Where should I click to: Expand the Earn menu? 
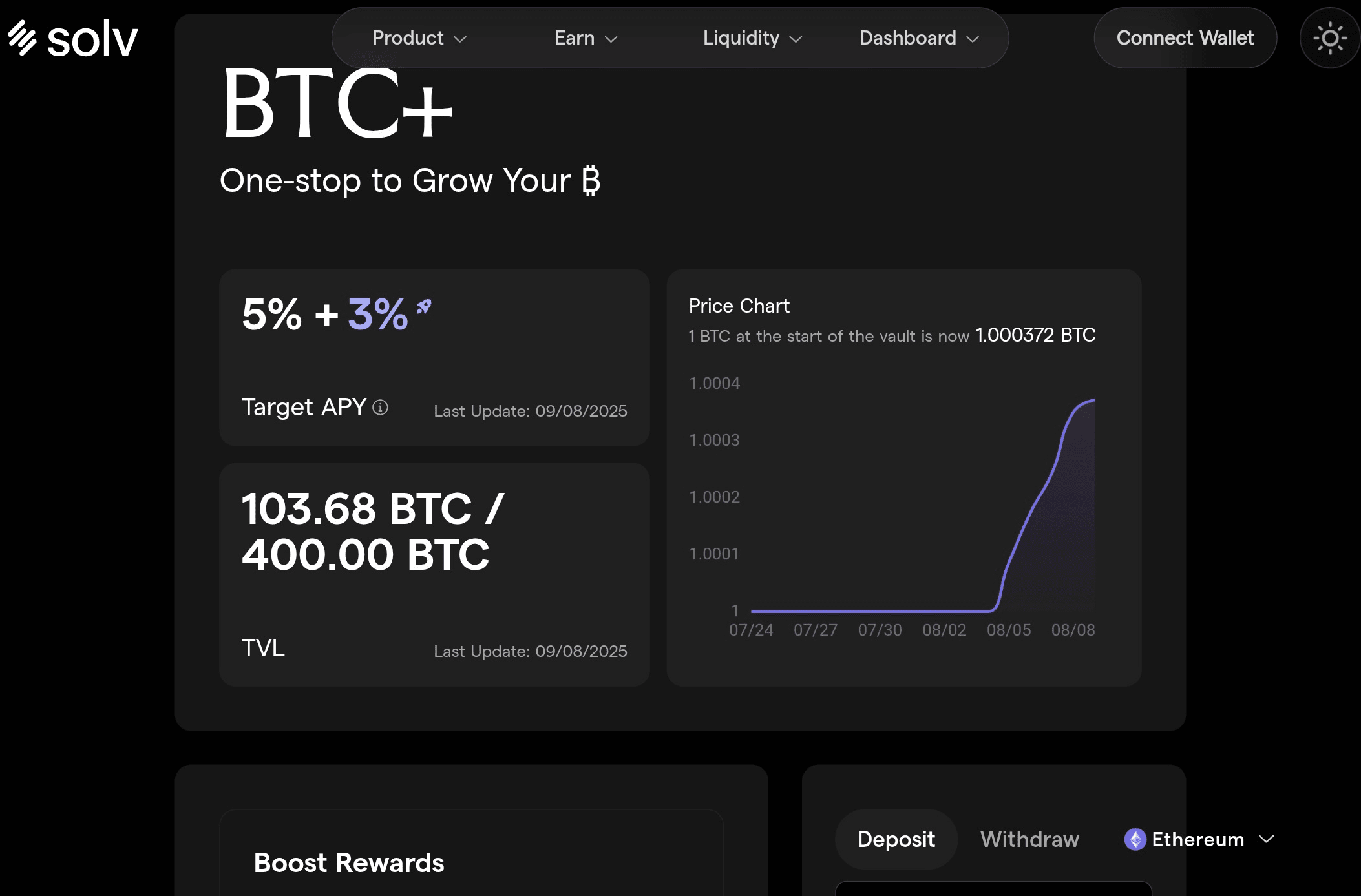coord(586,38)
